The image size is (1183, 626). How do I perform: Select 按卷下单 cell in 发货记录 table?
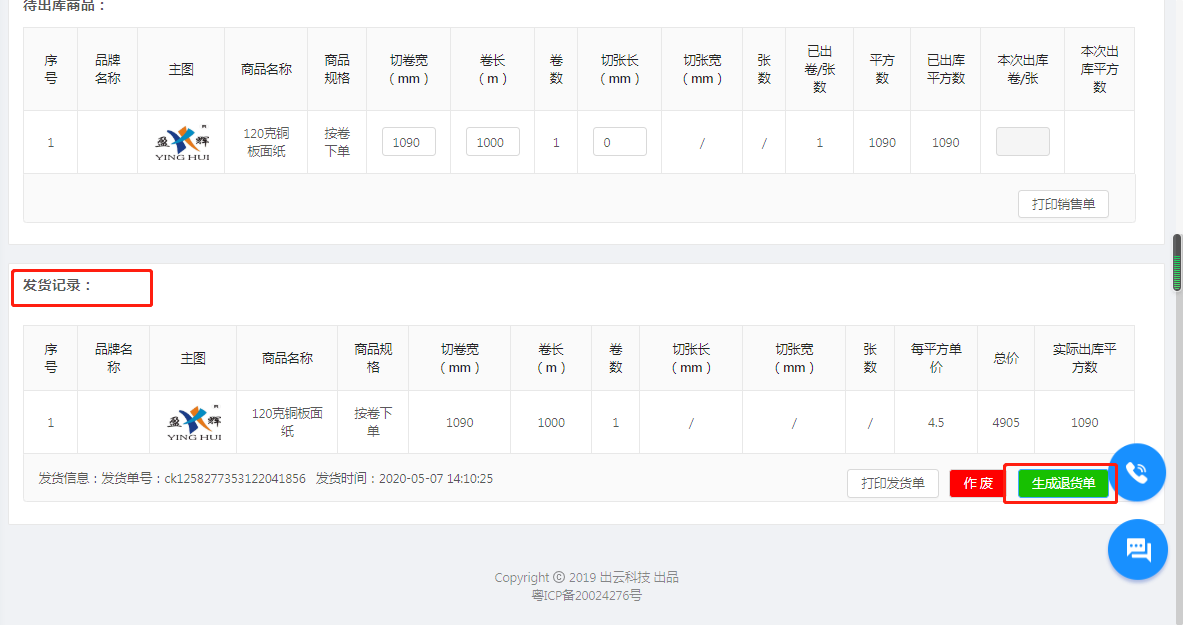[x=373, y=422]
